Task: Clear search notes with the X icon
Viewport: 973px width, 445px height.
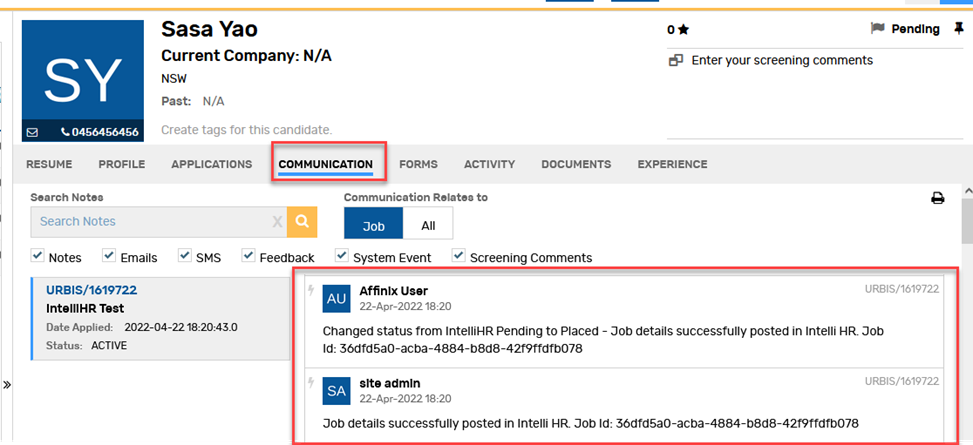Action: (277, 222)
